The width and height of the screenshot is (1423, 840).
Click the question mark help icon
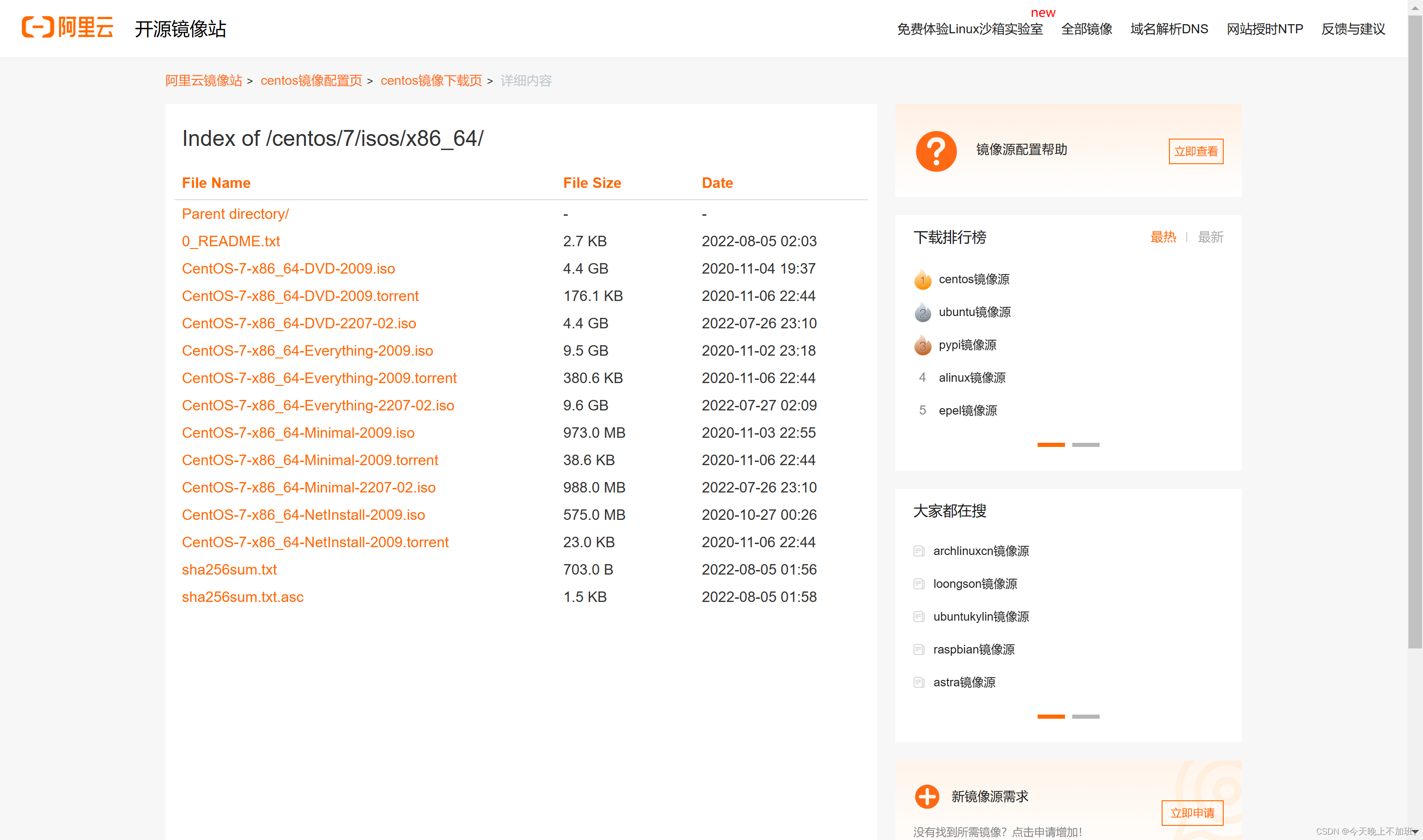[936, 150]
